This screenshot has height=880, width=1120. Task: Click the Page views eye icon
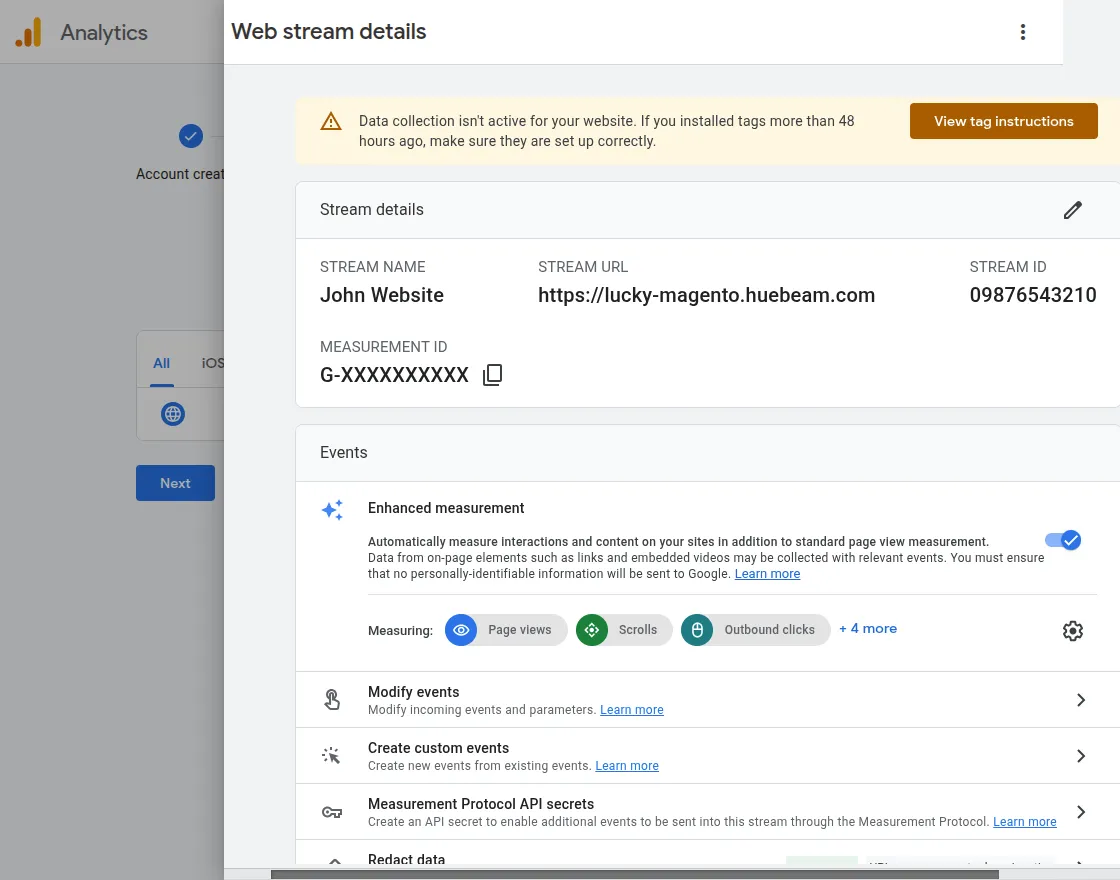[461, 630]
